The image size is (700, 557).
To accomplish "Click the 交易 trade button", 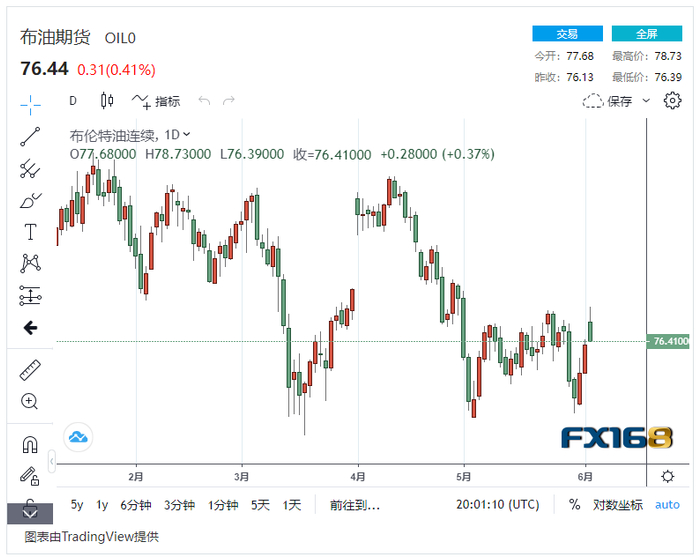I will pos(567,34).
